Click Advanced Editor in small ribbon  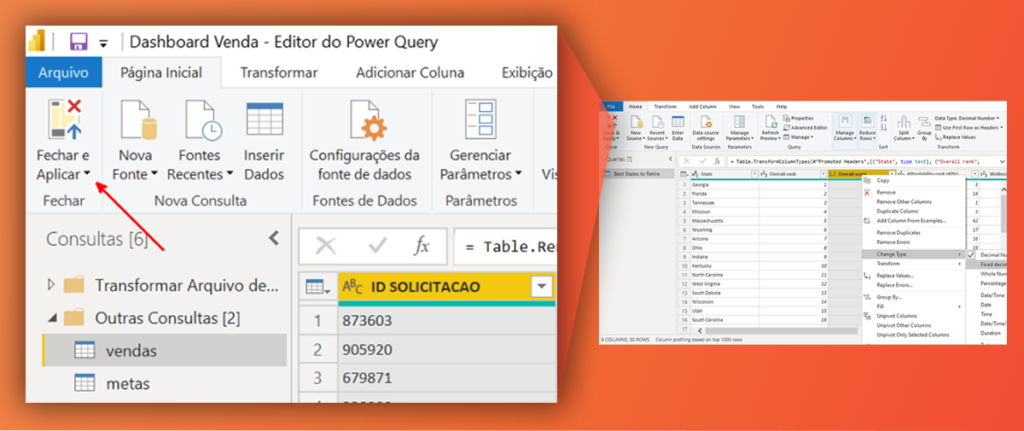coord(809,128)
